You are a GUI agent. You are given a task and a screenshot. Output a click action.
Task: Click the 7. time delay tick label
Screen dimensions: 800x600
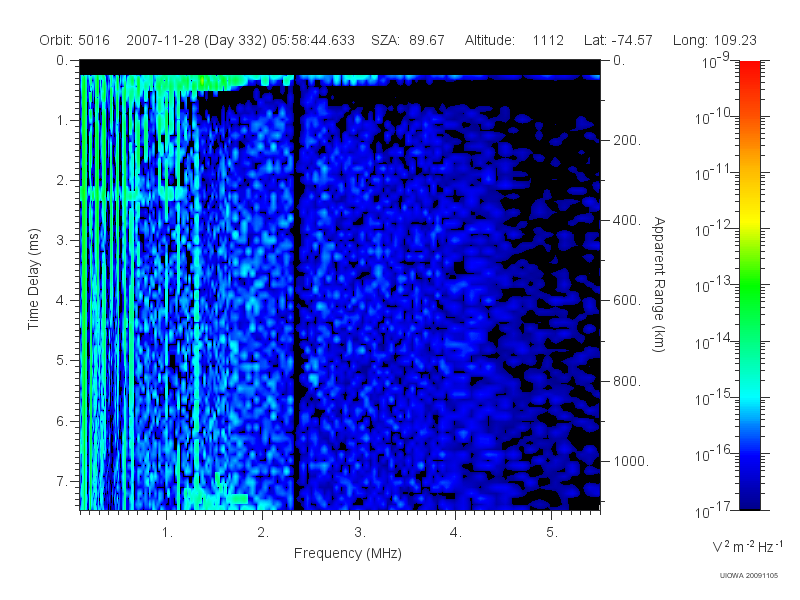pyautogui.click(x=62, y=481)
